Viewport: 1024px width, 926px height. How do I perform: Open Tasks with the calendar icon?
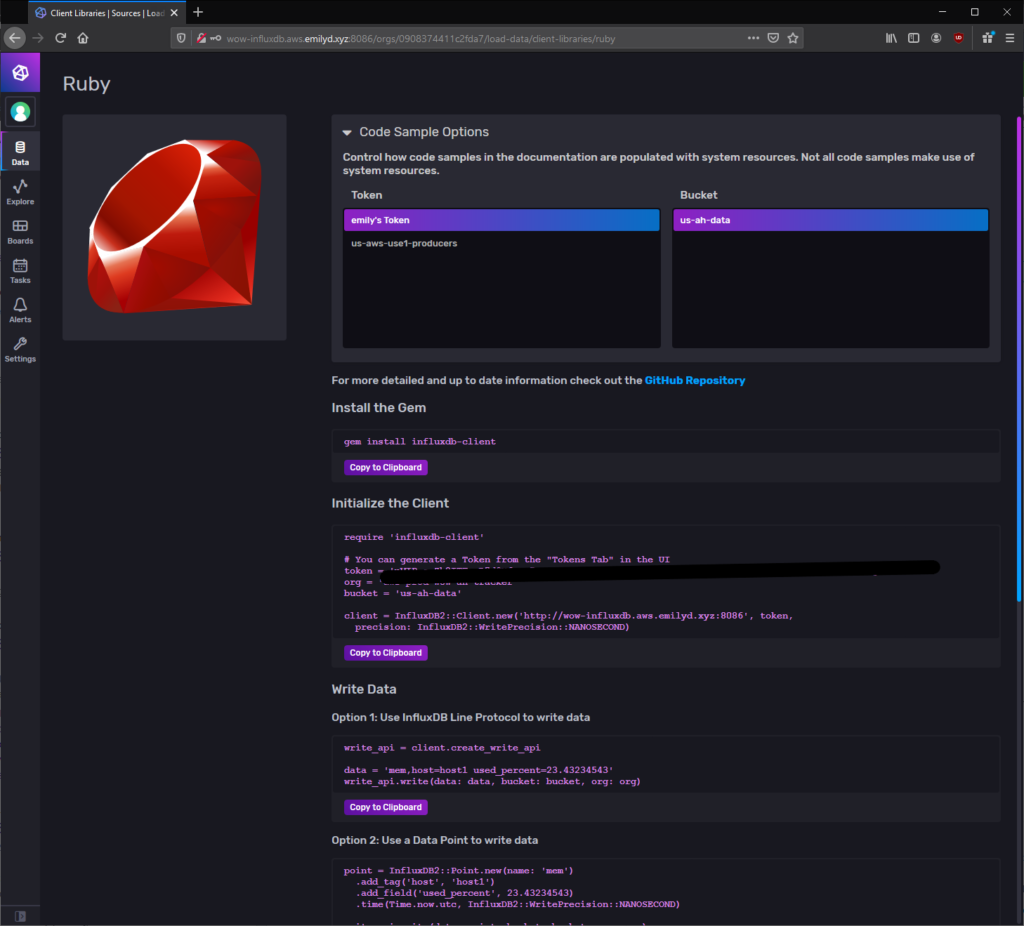[x=20, y=268]
